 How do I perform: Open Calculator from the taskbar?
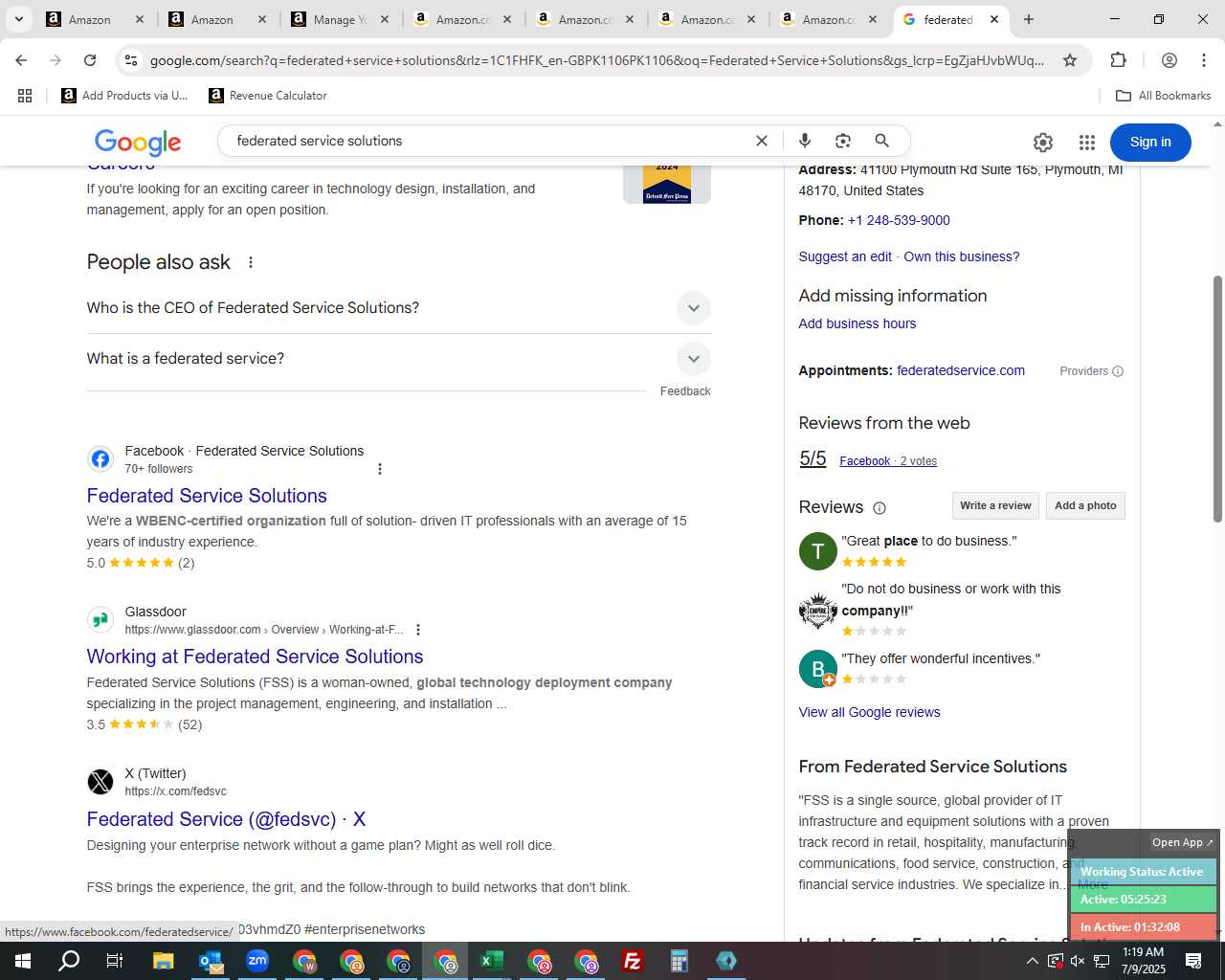(679, 961)
